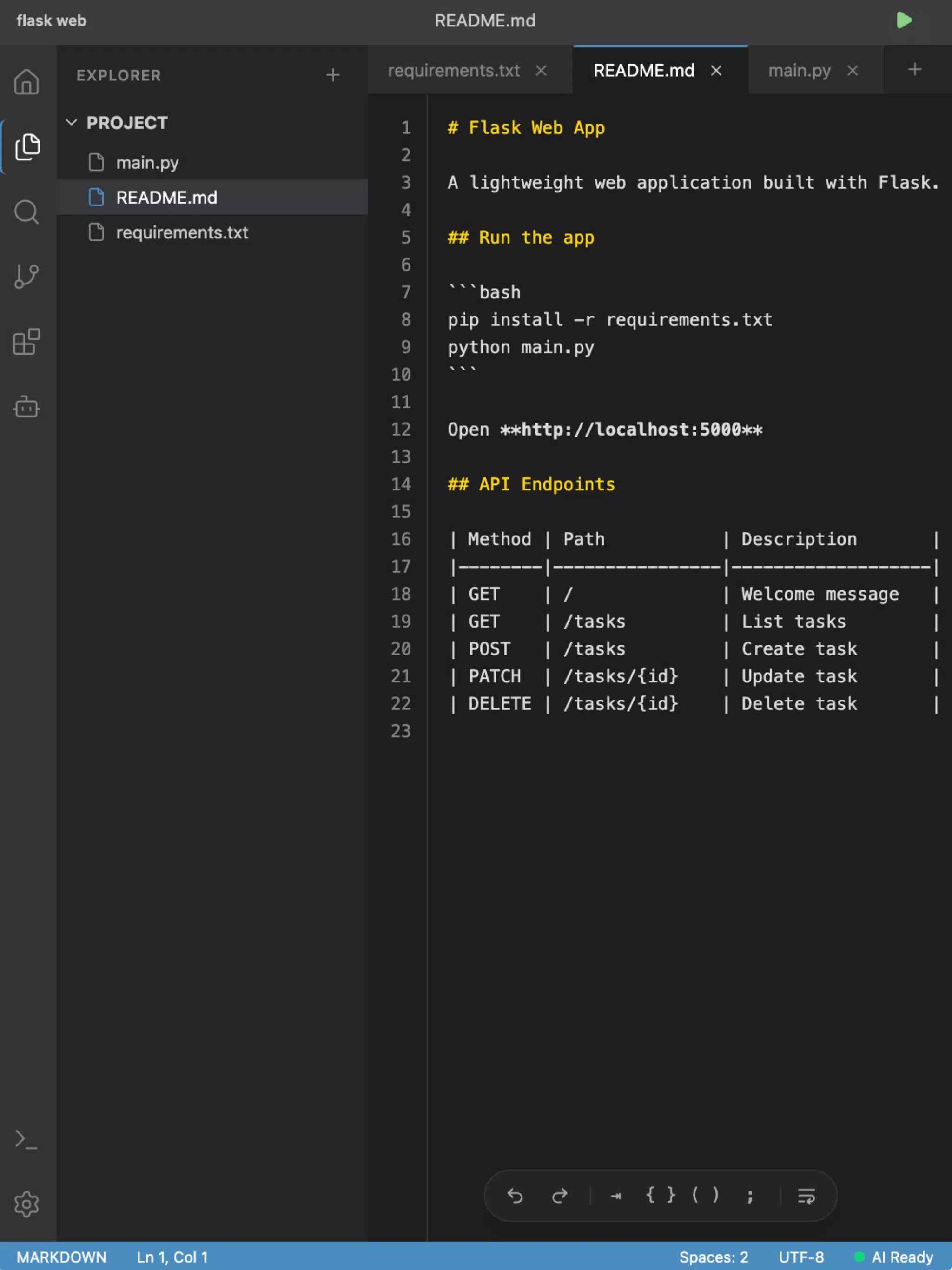Image resolution: width=952 pixels, height=1270 pixels.
Task: Insert curly braces from the toolbar
Action: coord(661,1195)
